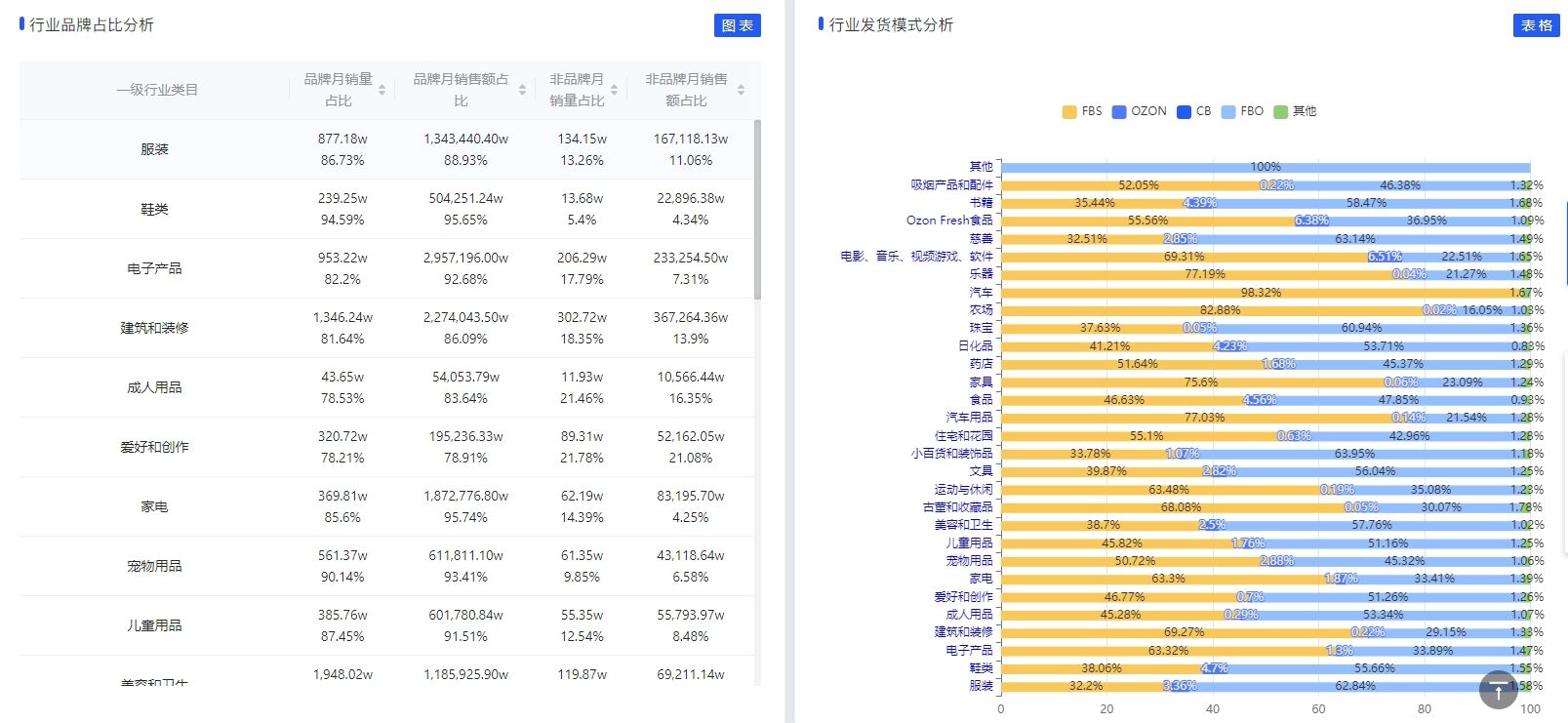Click the 其他 100% FBO bar
The height and width of the screenshot is (723, 1568).
pyautogui.click(x=1266, y=167)
